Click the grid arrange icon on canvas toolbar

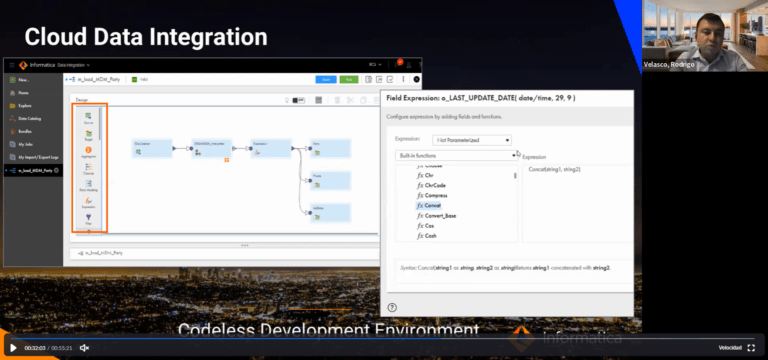[319, 100]
